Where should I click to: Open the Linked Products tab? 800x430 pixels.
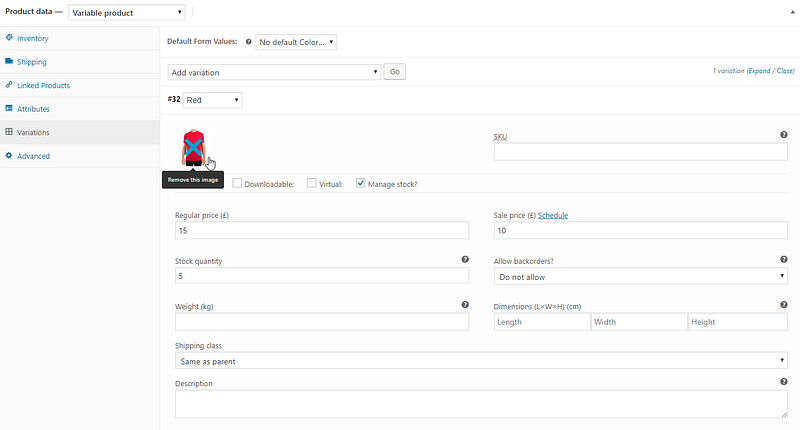tap(80, 85)
